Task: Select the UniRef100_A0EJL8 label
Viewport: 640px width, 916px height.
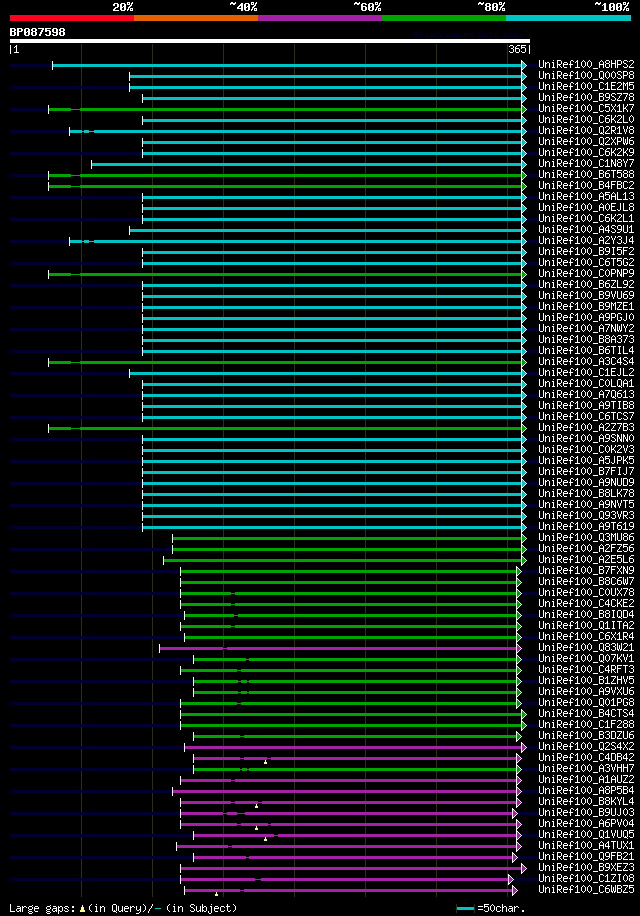Action: 586,207
